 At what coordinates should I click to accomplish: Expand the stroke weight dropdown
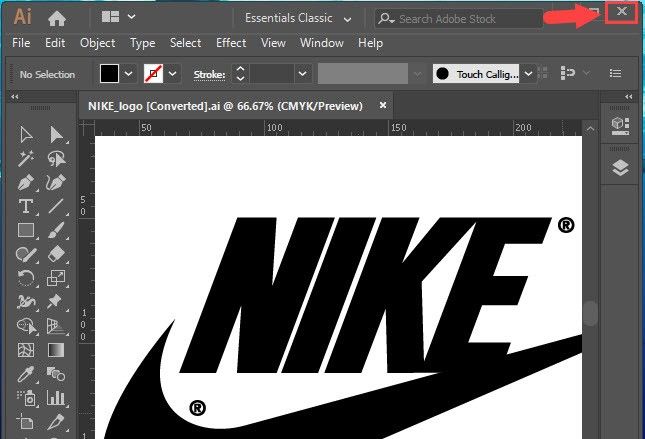(301, 74)
